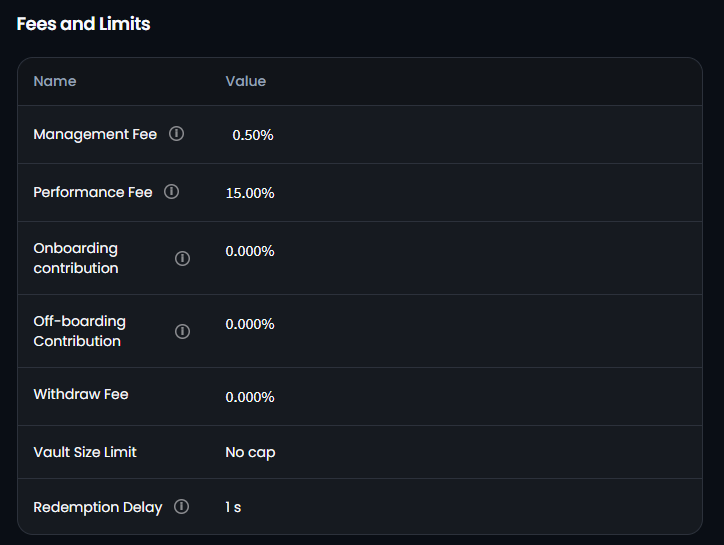Image resolution: width=724 pixels, height=545 pixels.
Task: Click the Fees and Limits heading
Action: pyautogui.click(x=84, y=24)
